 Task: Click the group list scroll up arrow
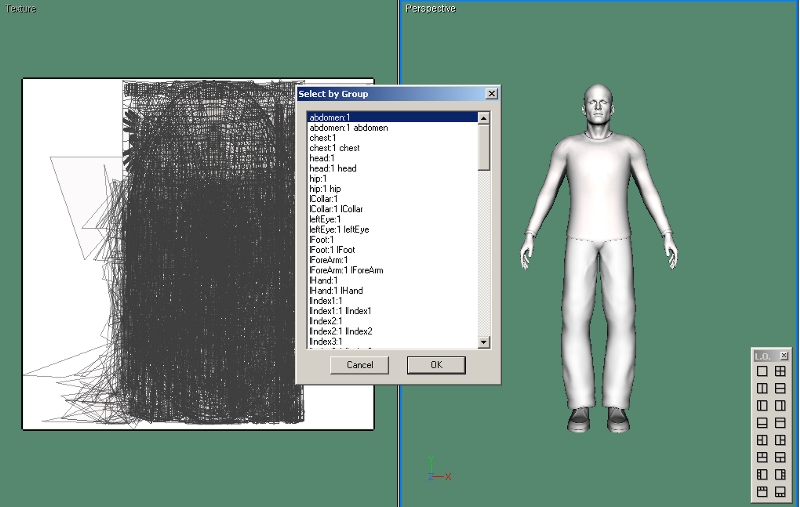[484, 118]
